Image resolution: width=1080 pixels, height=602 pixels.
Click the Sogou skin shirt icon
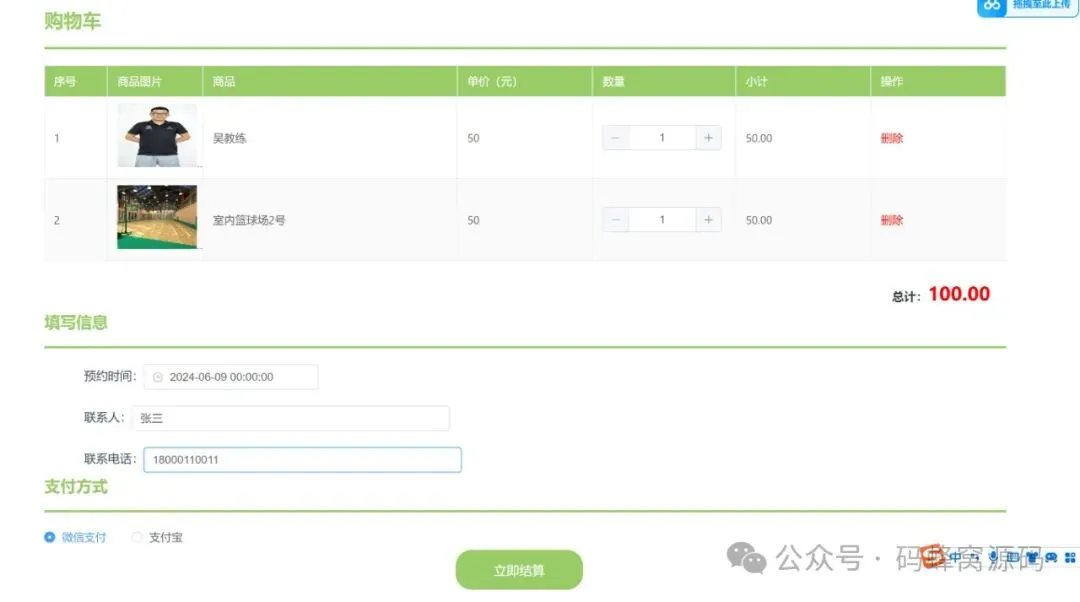click(1032, 557)
